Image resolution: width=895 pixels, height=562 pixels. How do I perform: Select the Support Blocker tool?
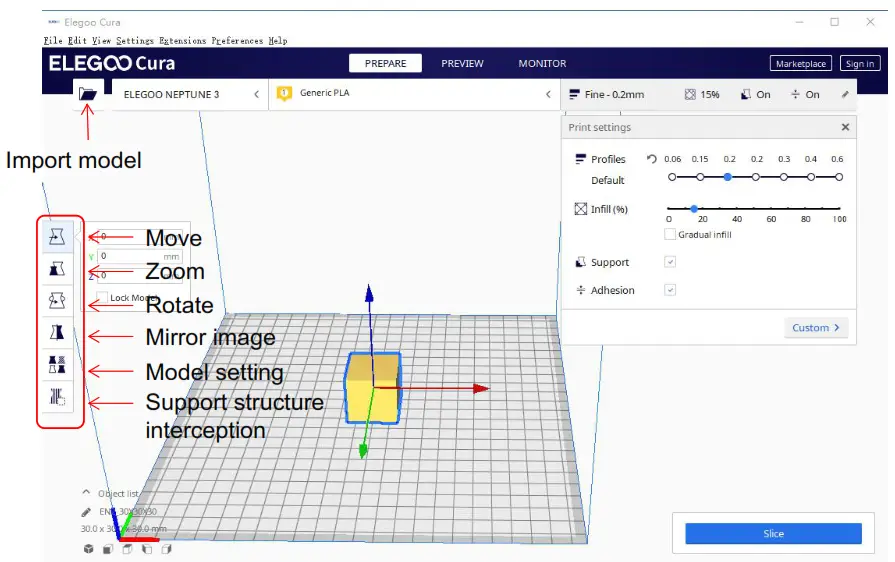click(x=57, y=396)
